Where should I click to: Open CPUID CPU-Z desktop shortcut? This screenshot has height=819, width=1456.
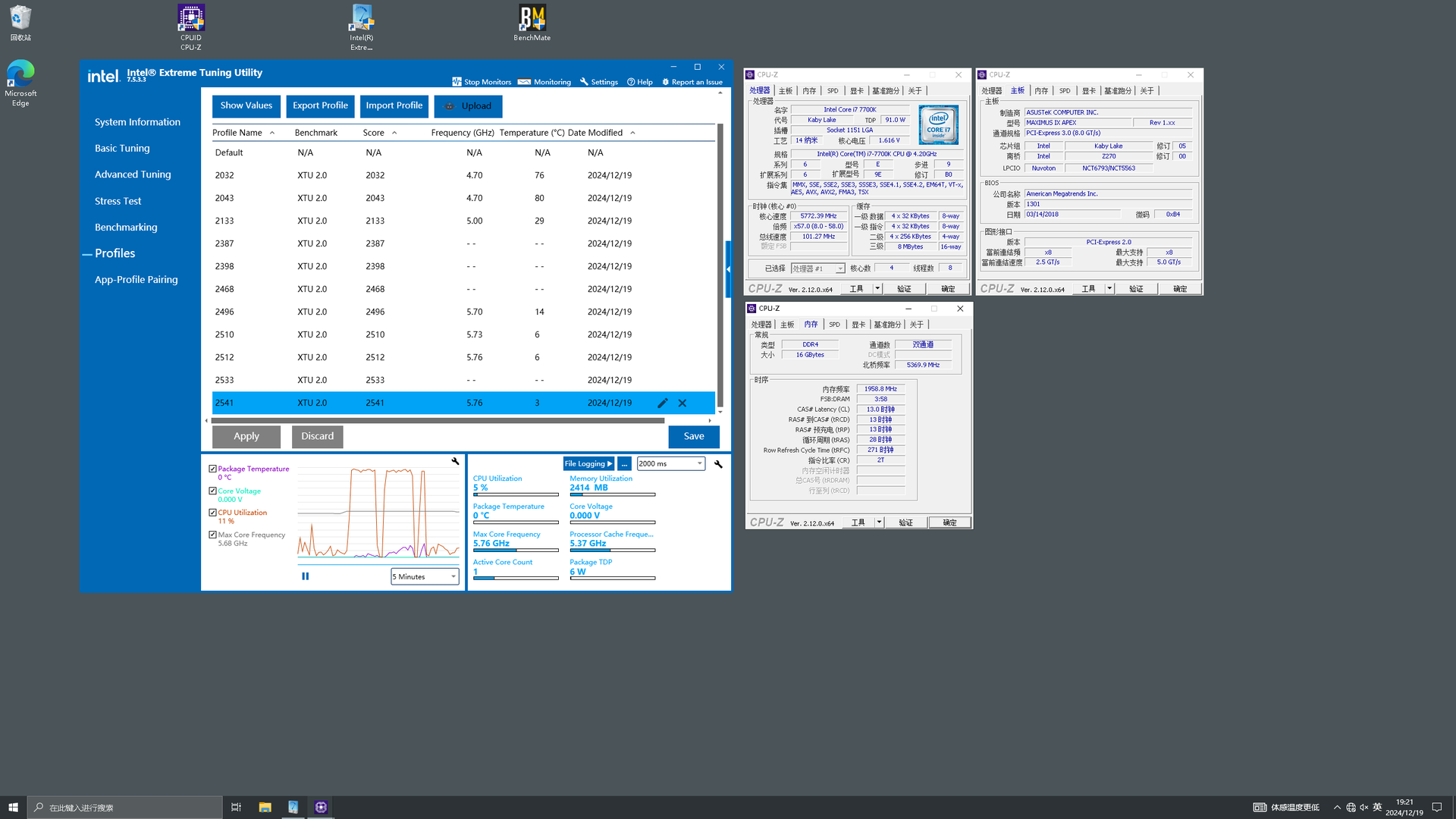coord(190,27)
